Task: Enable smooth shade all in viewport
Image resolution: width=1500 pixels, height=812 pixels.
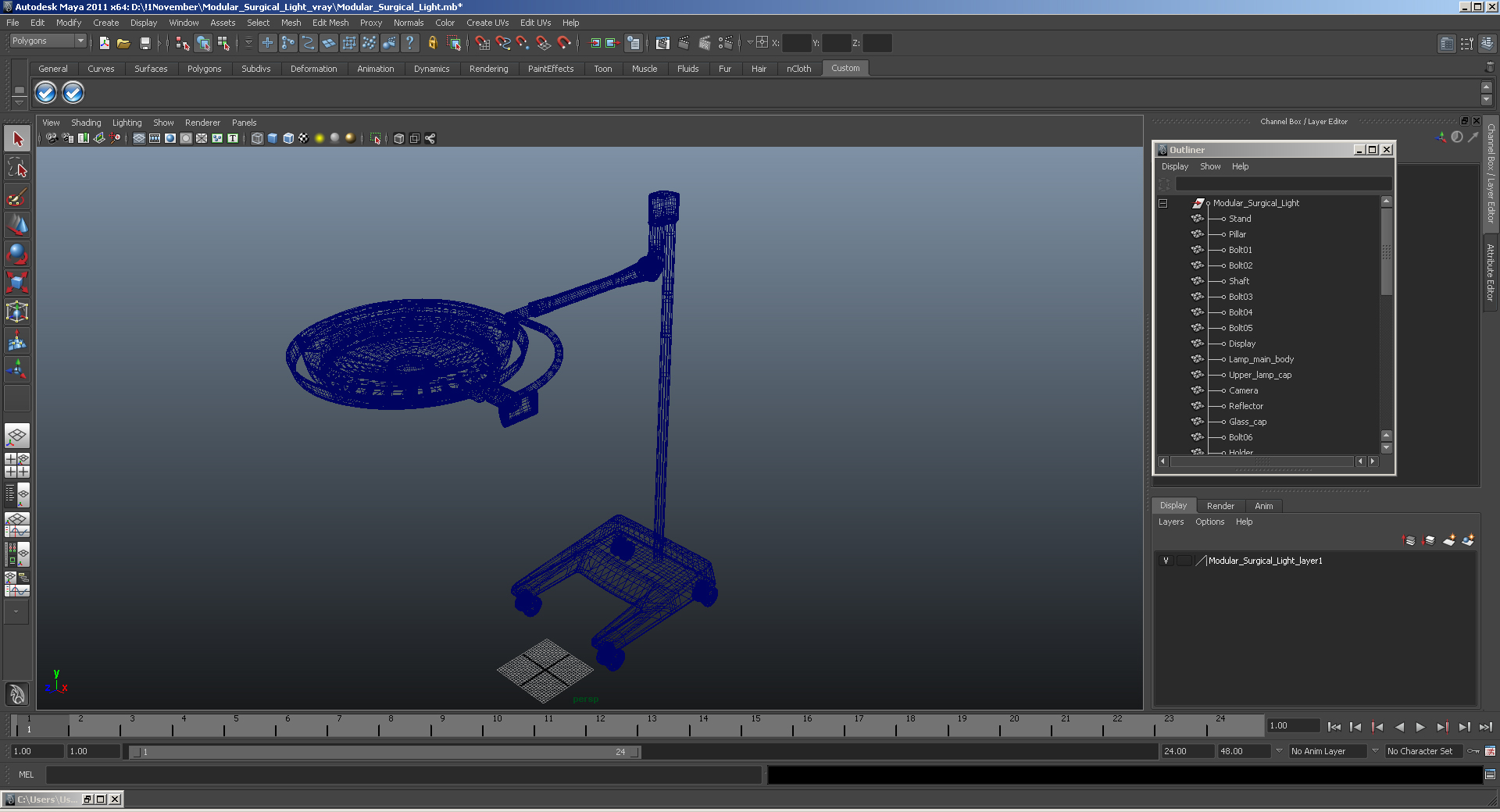Action: [x=273, y=138]
